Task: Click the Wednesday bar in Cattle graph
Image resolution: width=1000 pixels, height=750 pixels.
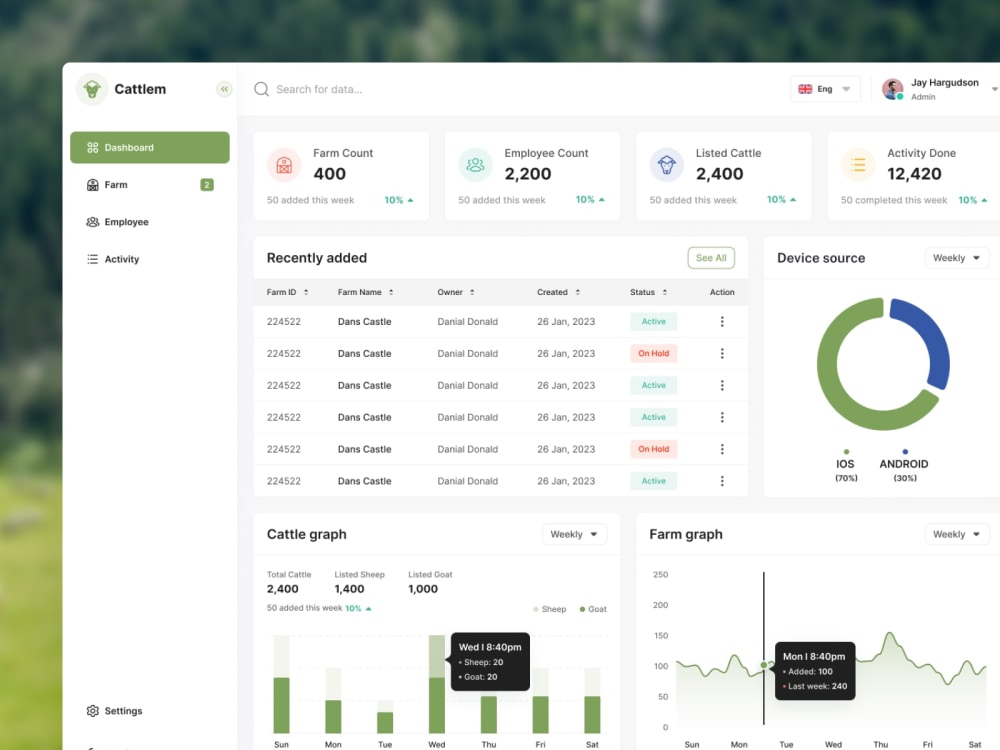Action: click(437, 684)
